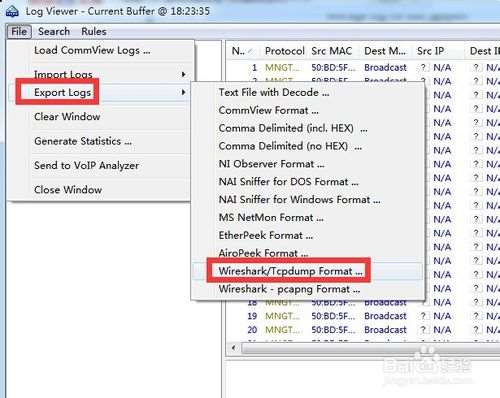The width and height of the screenshot is (500, 398).
Task: Export logs in CommView Format
Action: 269,110
